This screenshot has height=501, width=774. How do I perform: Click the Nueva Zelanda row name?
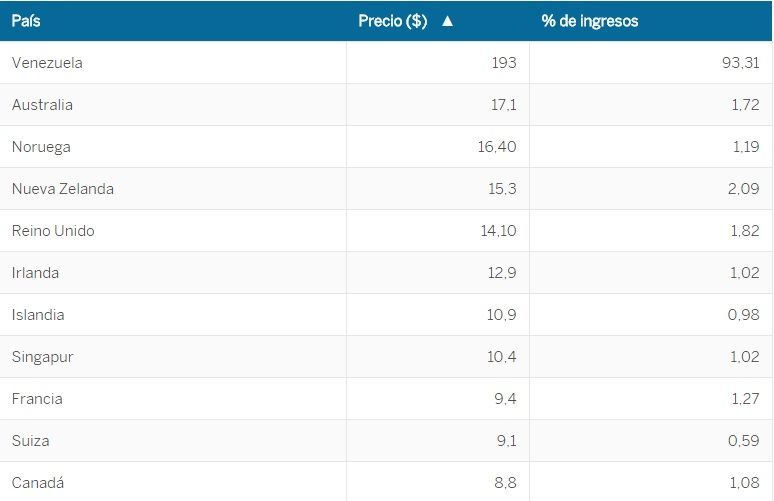click(x=63, y=189)
